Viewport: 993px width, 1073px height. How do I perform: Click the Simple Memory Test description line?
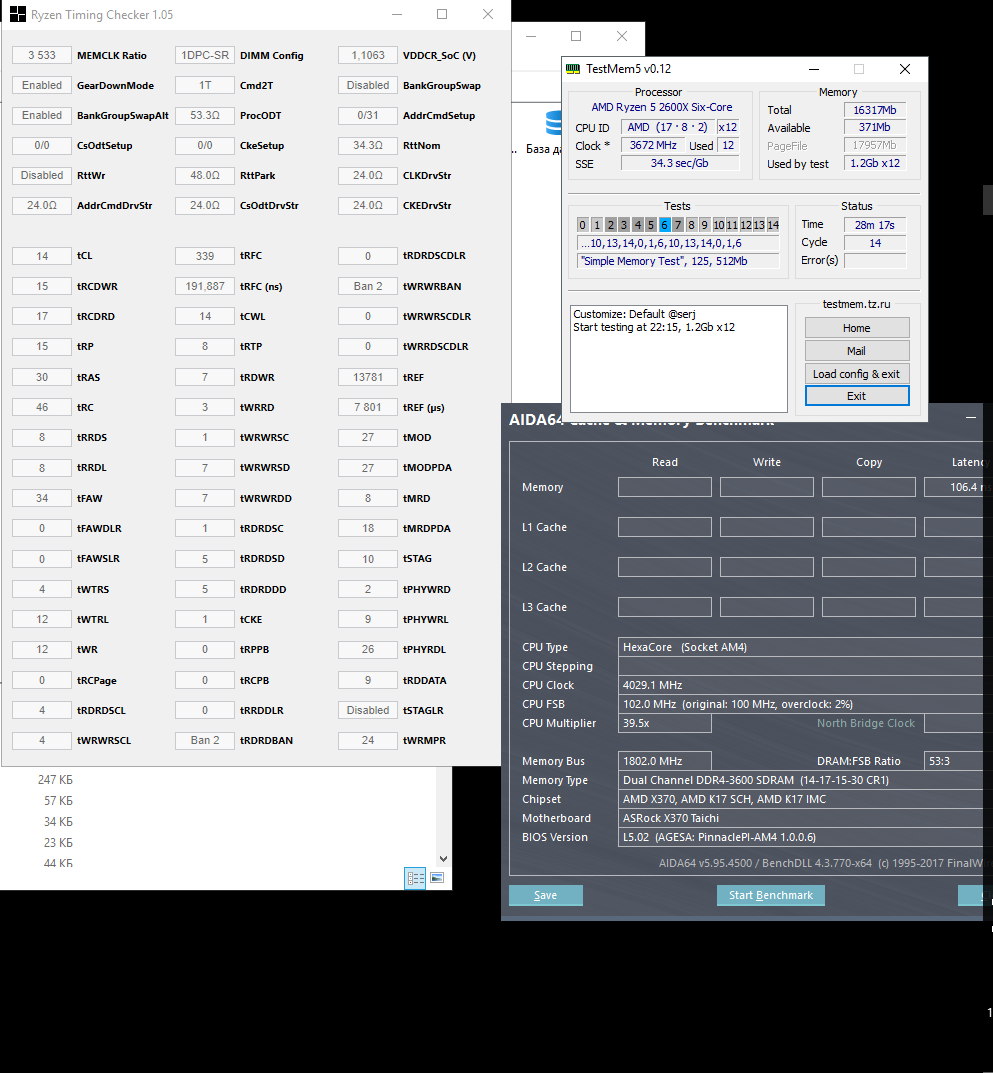[678, 261]
